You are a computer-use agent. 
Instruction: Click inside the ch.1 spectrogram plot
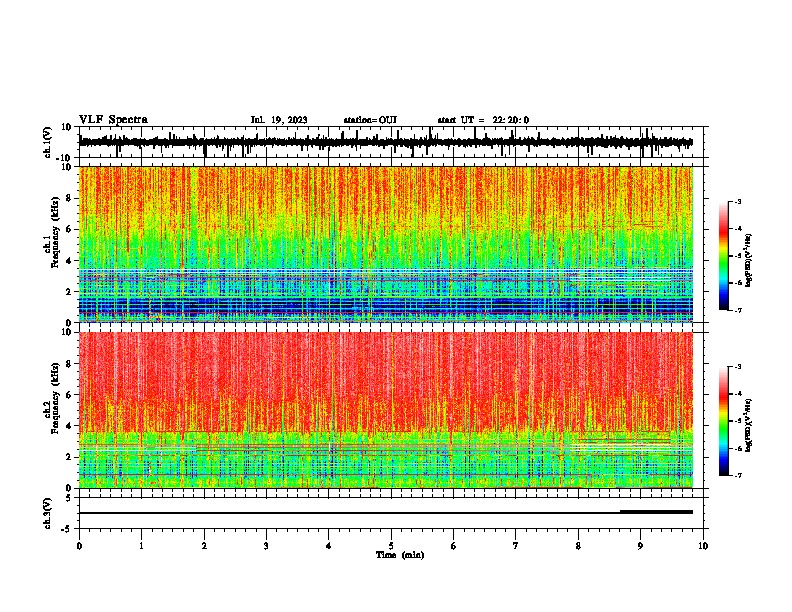386,244
